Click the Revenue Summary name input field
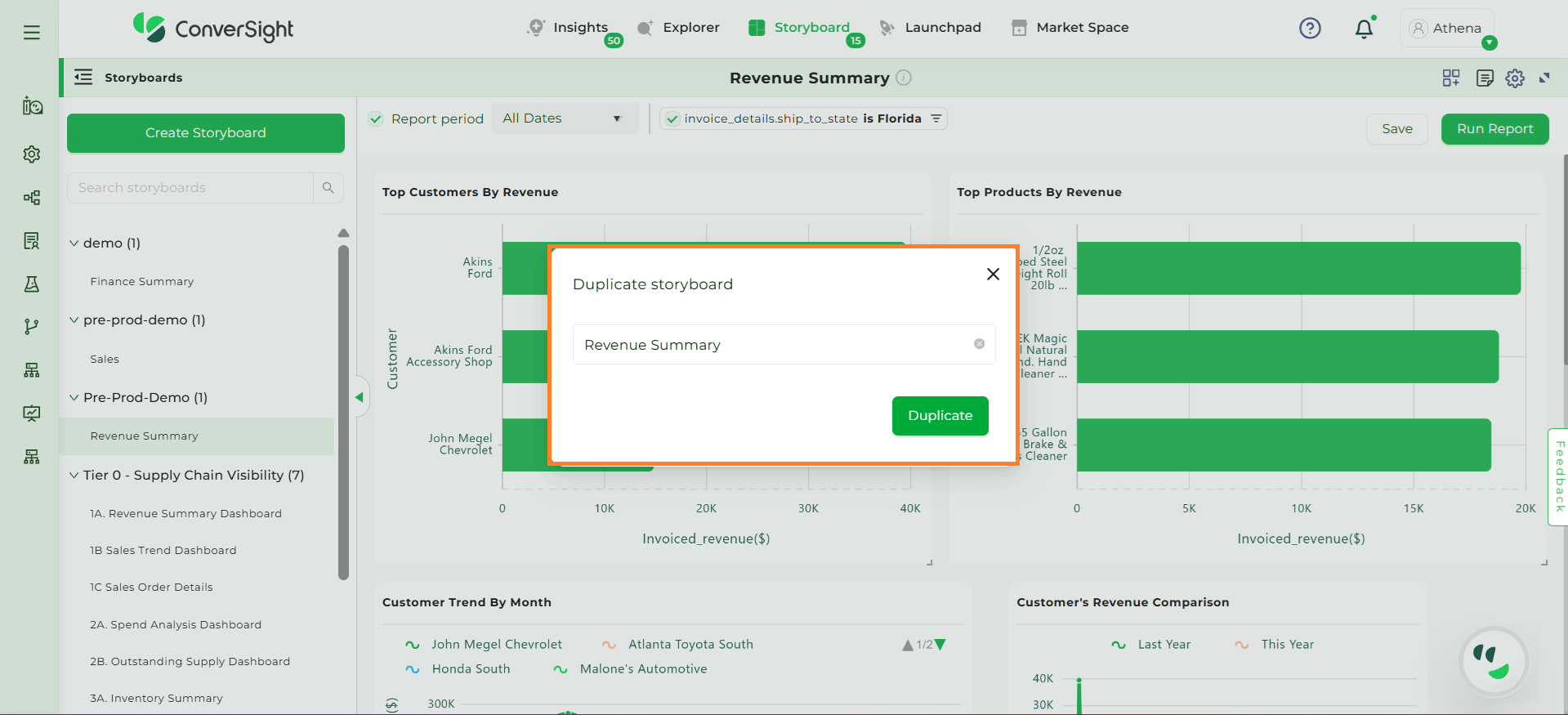Image resolution: width=1568 pixels, height=715 pixels. (772, 345)
